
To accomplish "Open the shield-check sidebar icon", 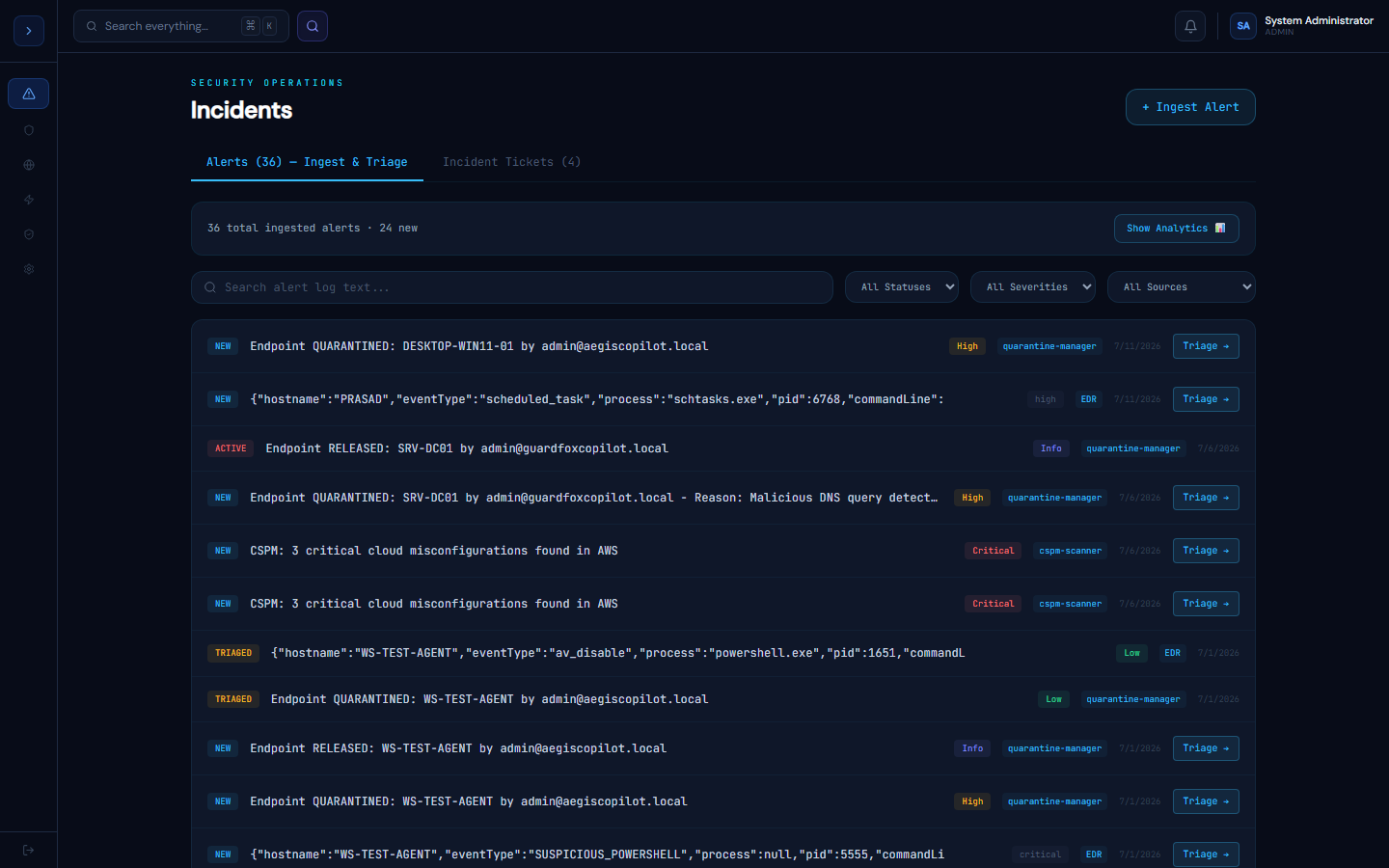I will tap(29, 234).
